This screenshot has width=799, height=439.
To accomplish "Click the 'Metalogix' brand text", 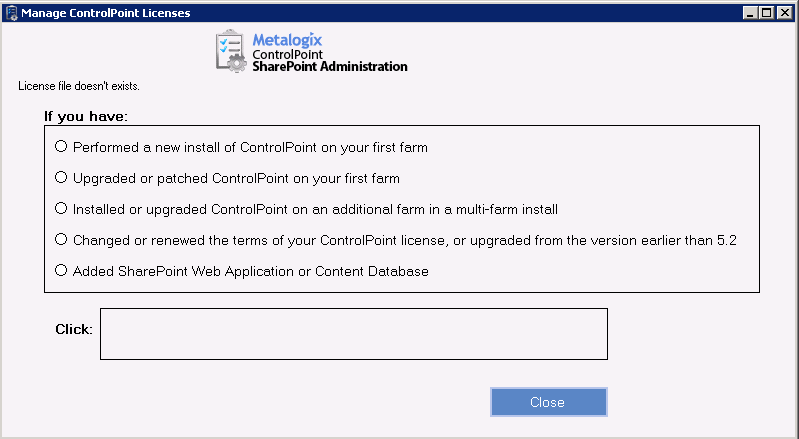I will [x=287, y=40].
